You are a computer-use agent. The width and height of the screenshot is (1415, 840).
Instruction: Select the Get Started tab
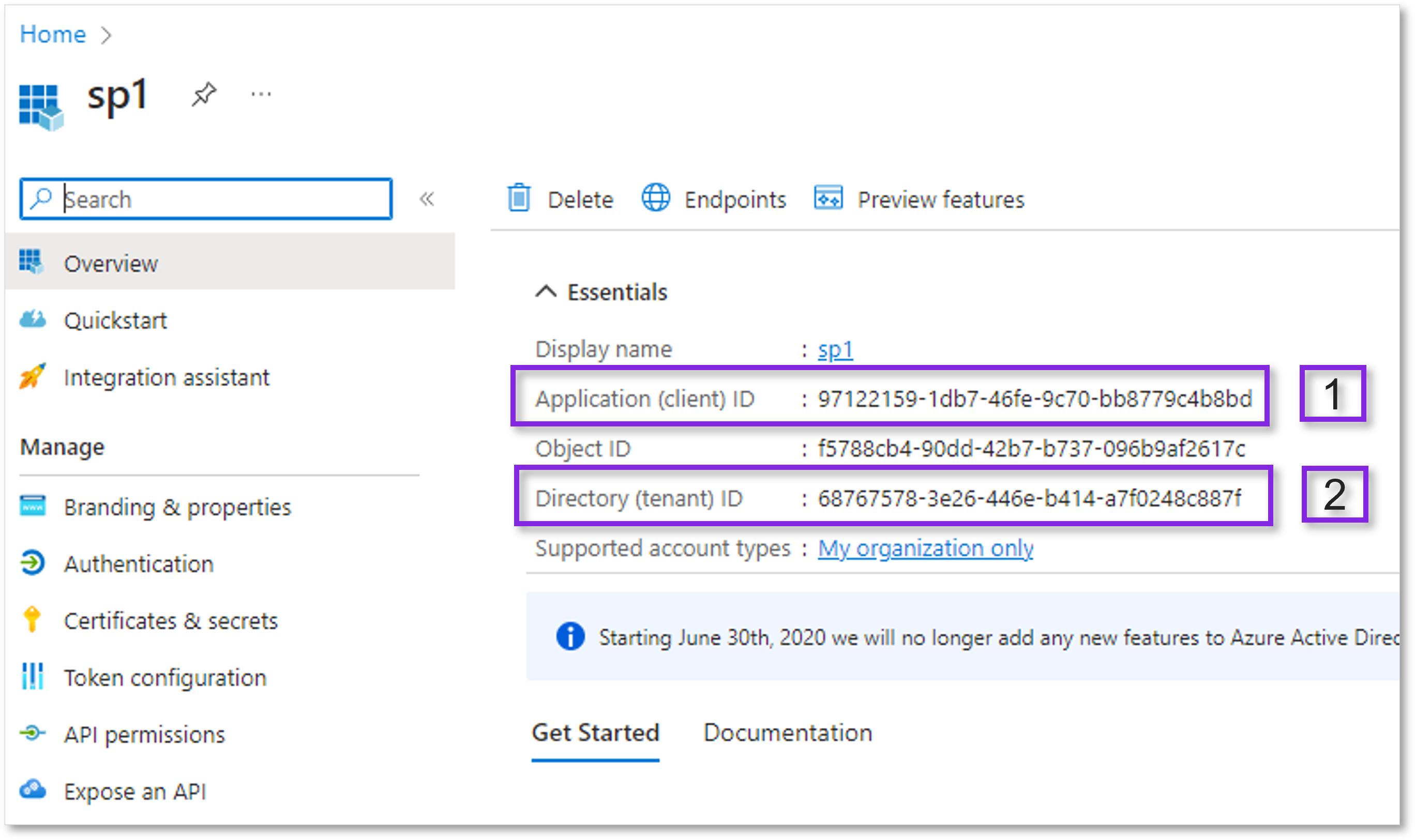pyautogui.click(x=595, y=732)
